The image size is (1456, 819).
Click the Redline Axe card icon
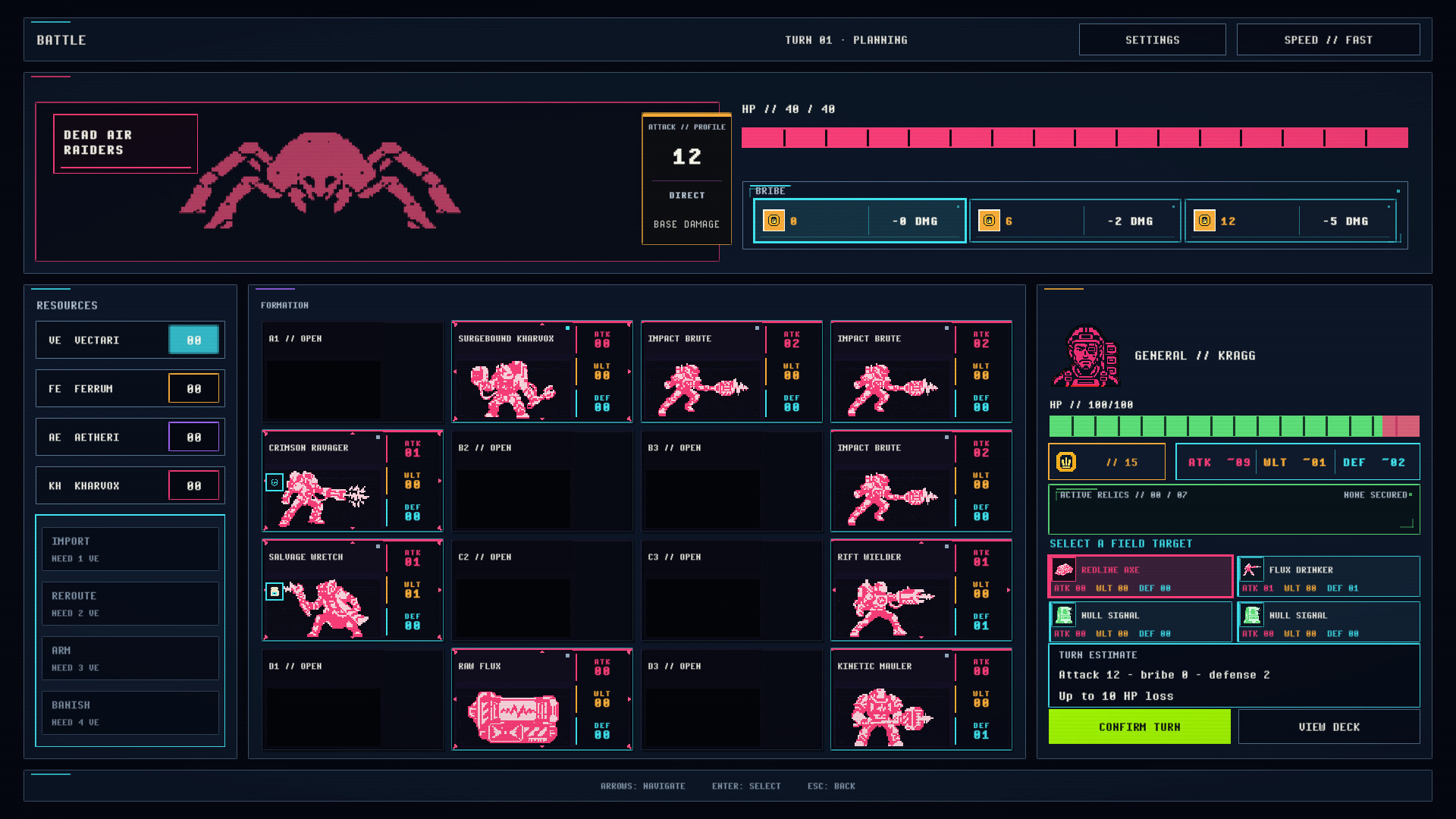[1063, 570]
